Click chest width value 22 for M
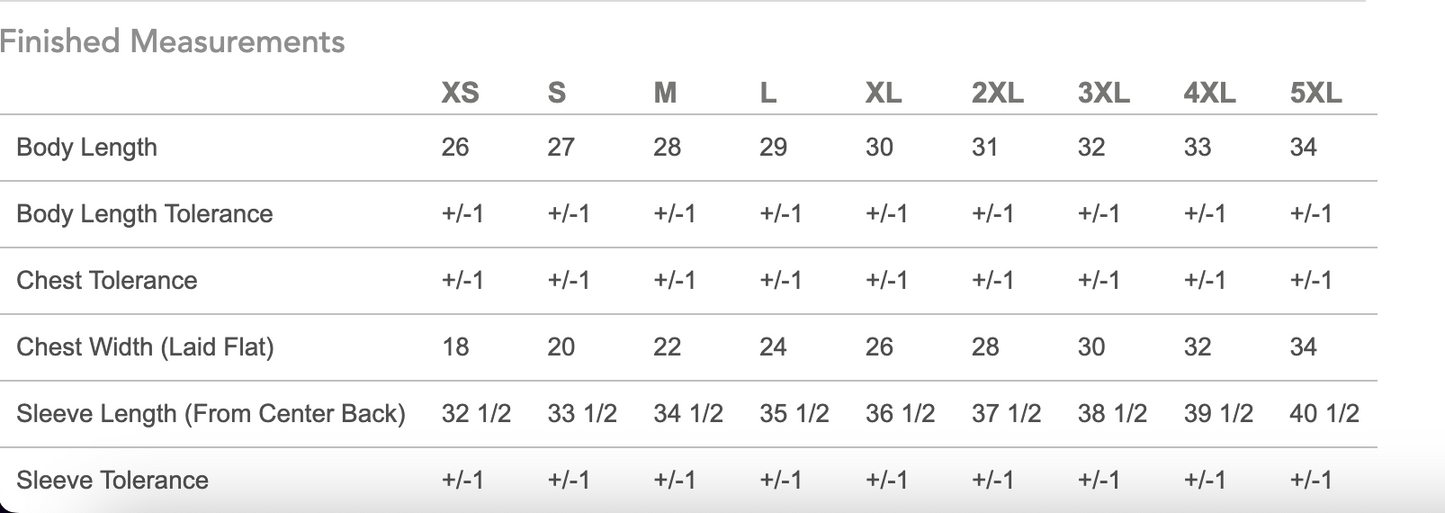1445x513 pixels. [667, 347]
